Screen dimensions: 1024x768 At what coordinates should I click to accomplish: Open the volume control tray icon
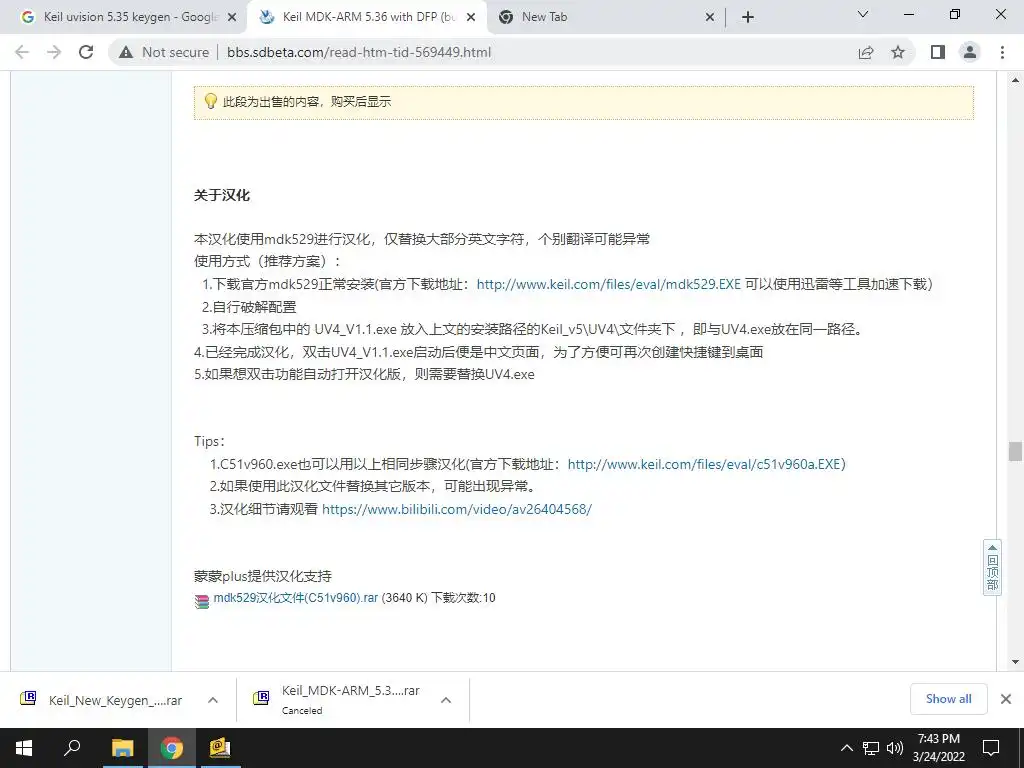(895, 748)
